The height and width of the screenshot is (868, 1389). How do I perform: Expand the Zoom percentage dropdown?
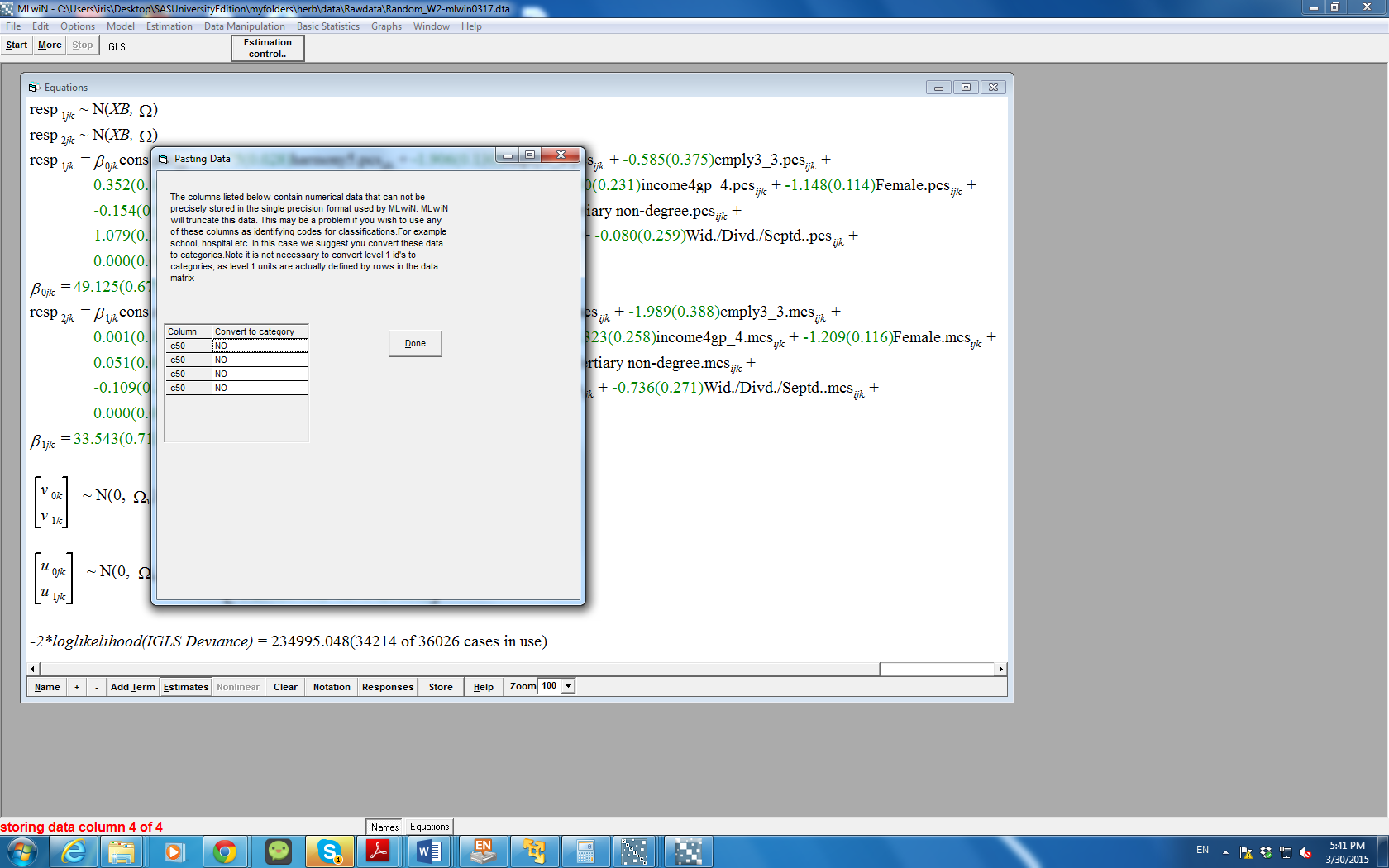click(x=568, y=686)
